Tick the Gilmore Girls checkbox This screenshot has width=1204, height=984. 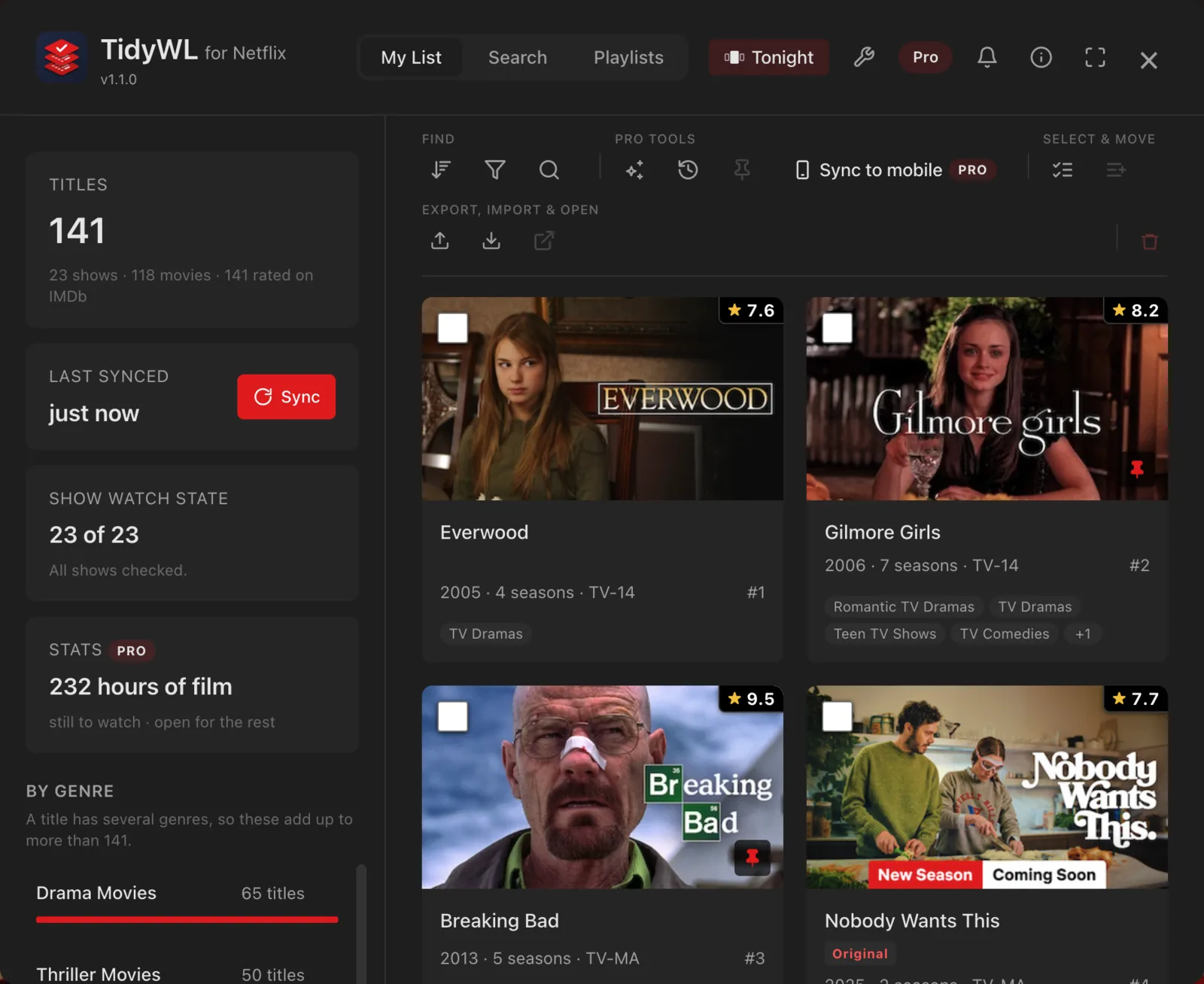coord(838,328)
